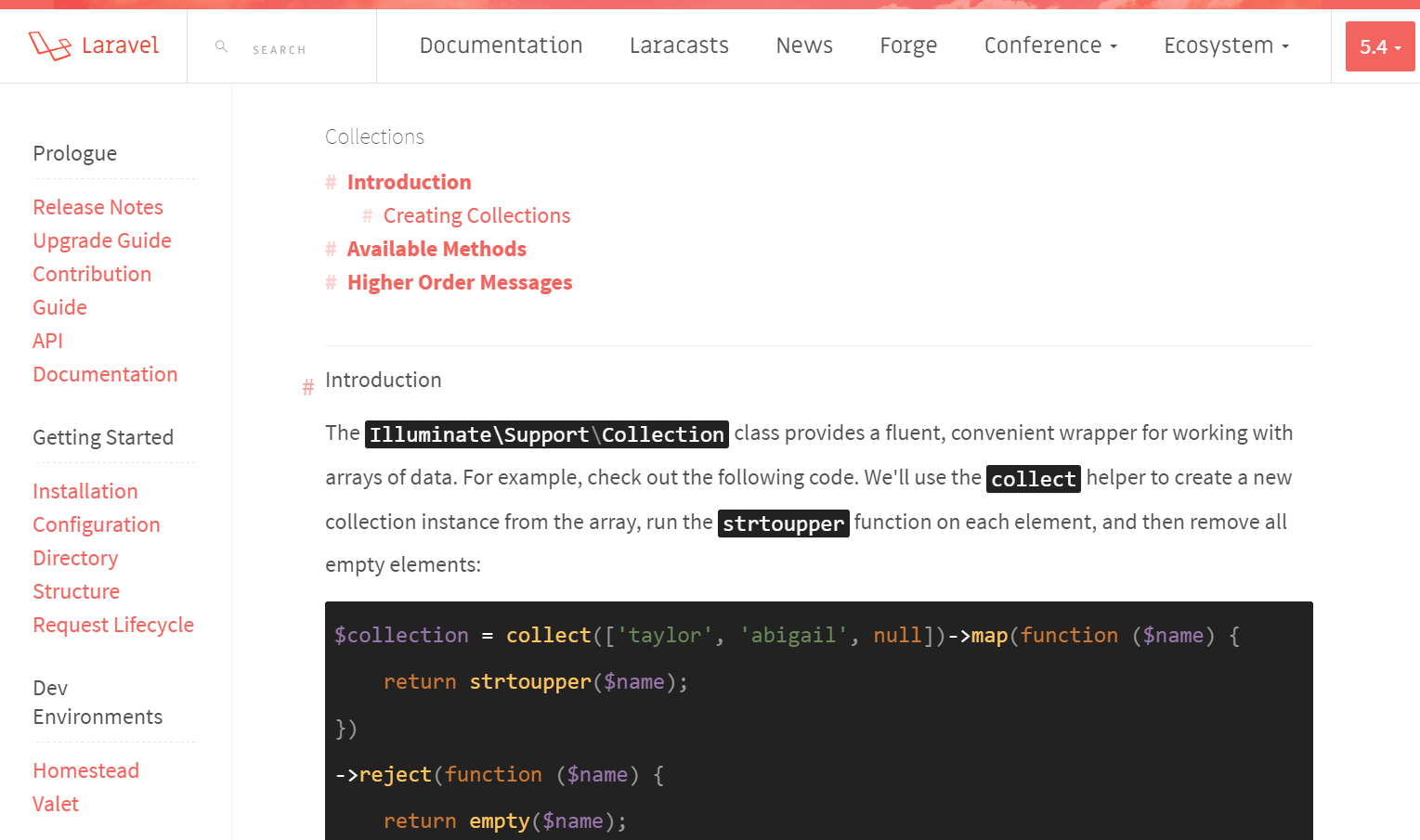
Task: Select Laracasts in the navigation bar
Action: pyautogui.click(x=679, y=45)
